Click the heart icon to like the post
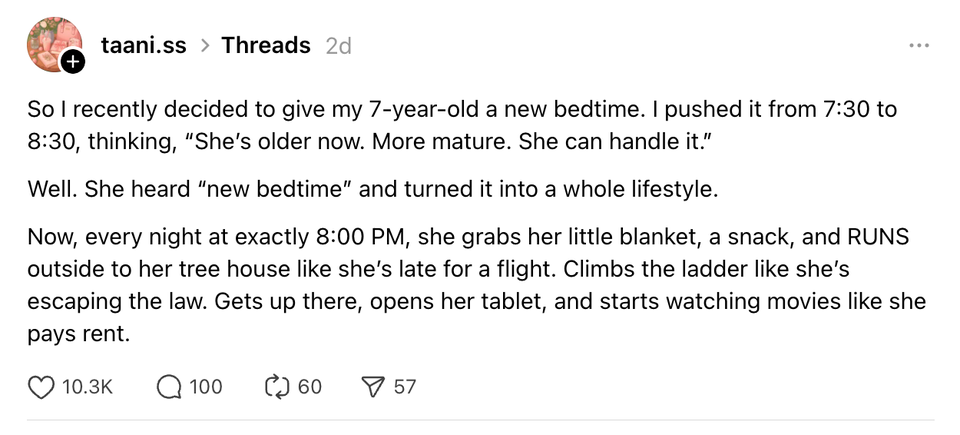 pos(40,386)
